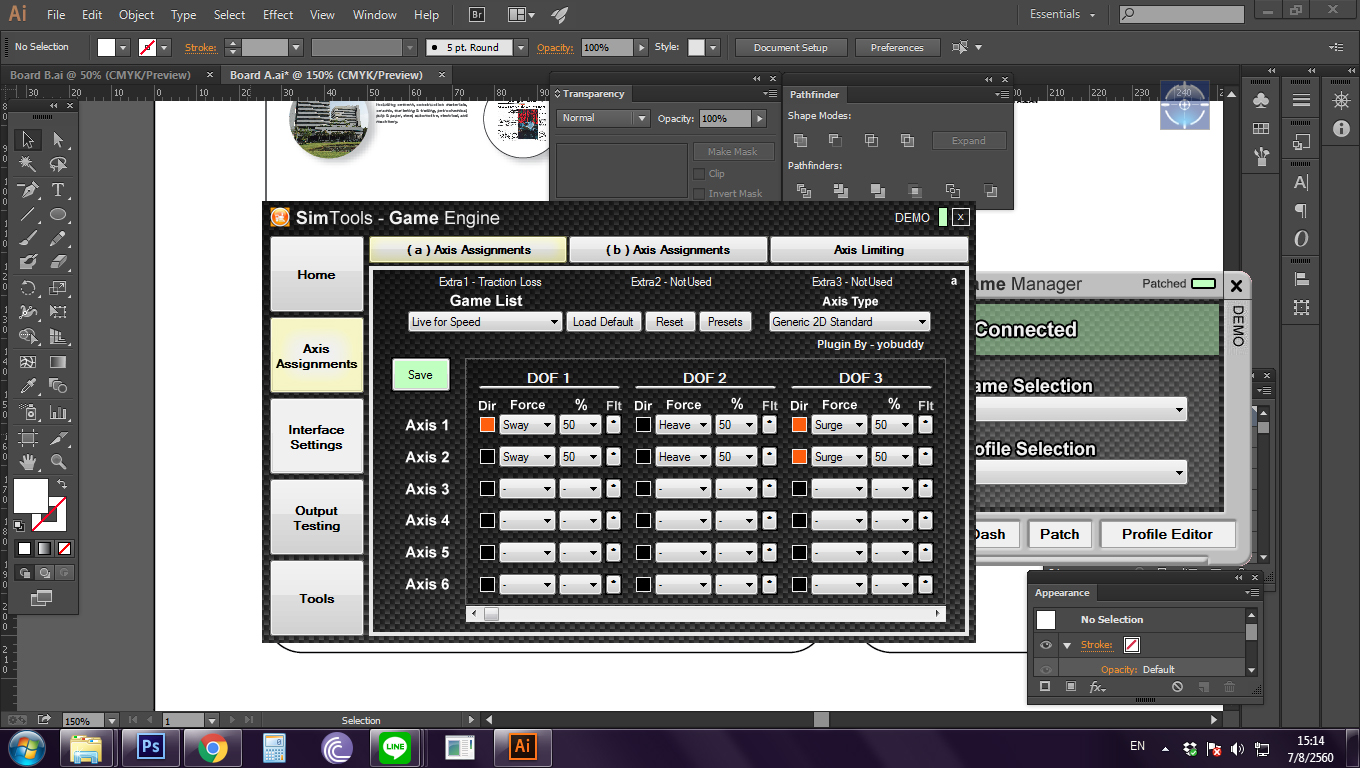This screenshot has width=1360, height=768.
Task: Select the Magic Wand tool
Action: [x=28, y=165]
